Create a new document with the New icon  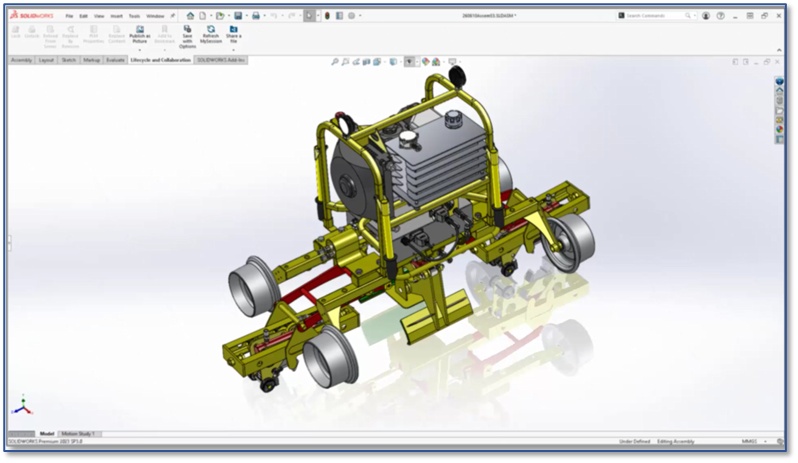click(203, 16)
